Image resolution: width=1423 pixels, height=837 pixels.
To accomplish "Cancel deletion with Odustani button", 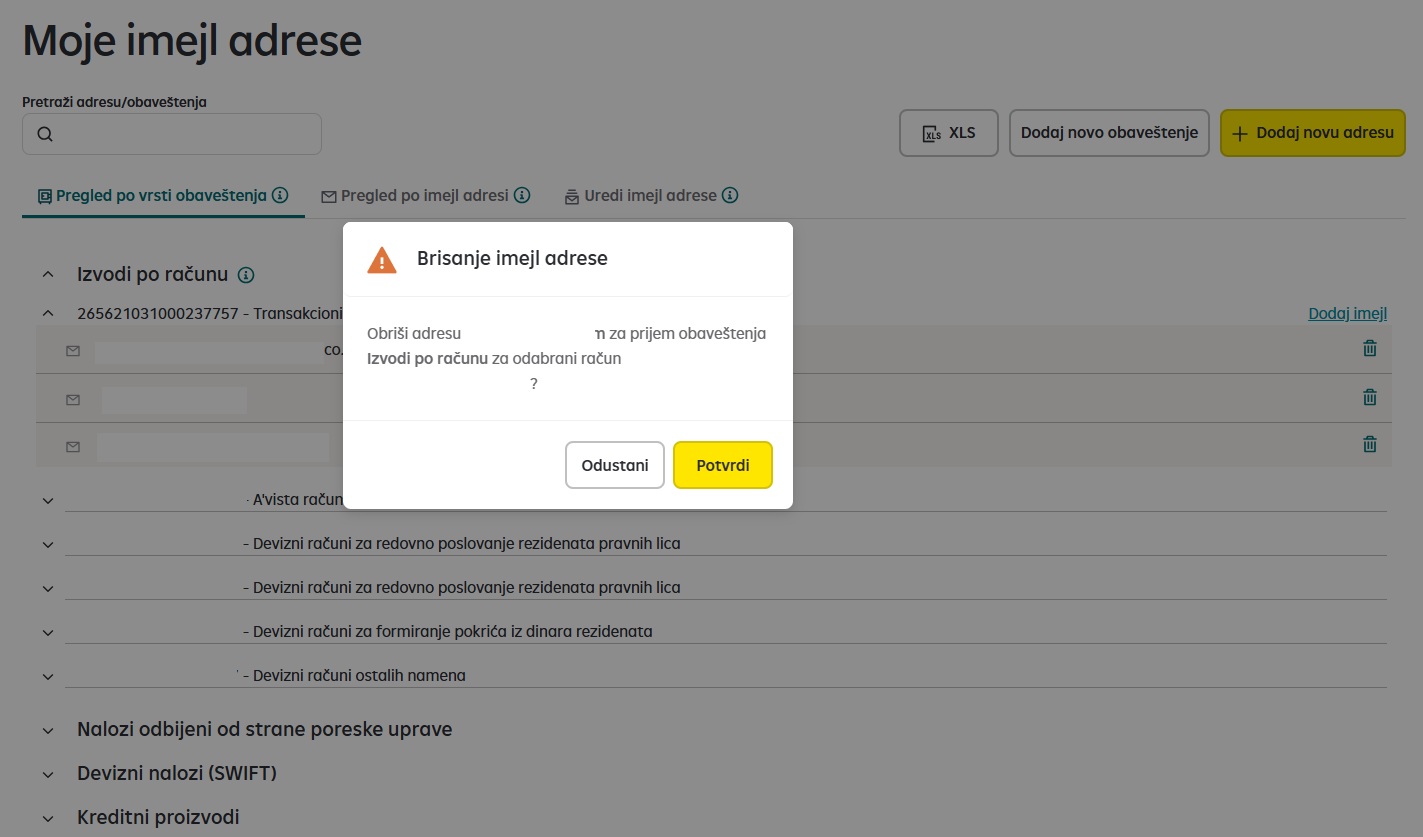I will coord(615,465).
